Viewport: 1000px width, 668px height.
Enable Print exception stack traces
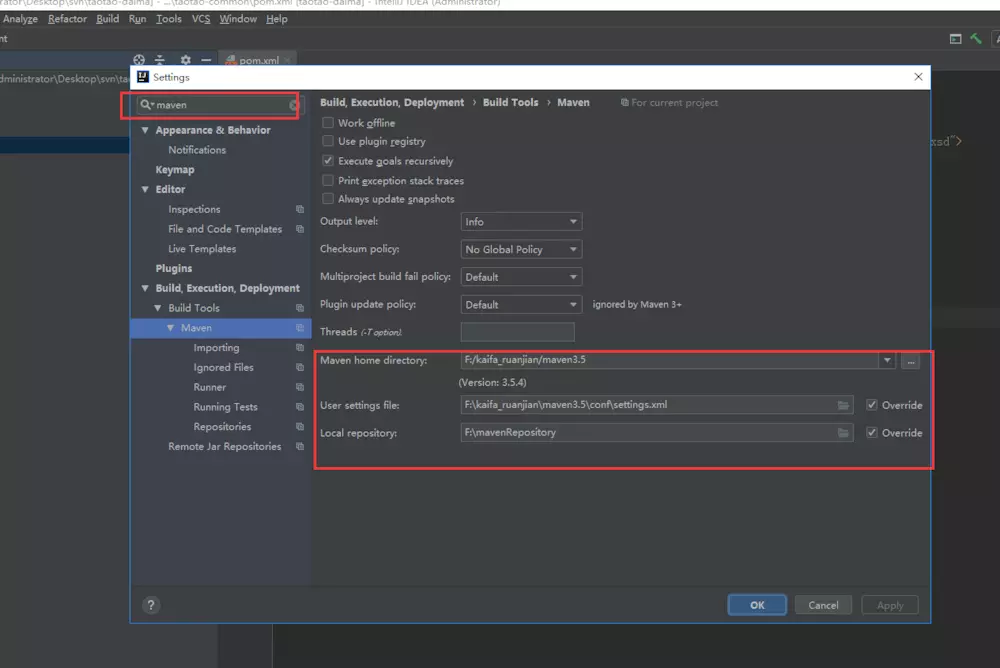pyautogui.click(x=328, y=181)
